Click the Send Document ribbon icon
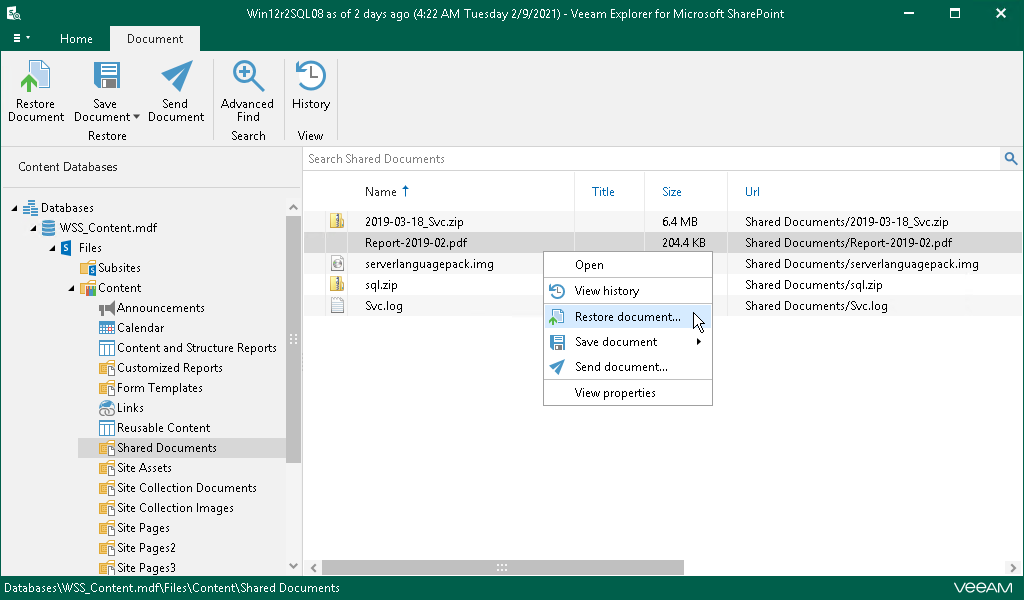The image size is (1024, 600). (x=175, y=78)
